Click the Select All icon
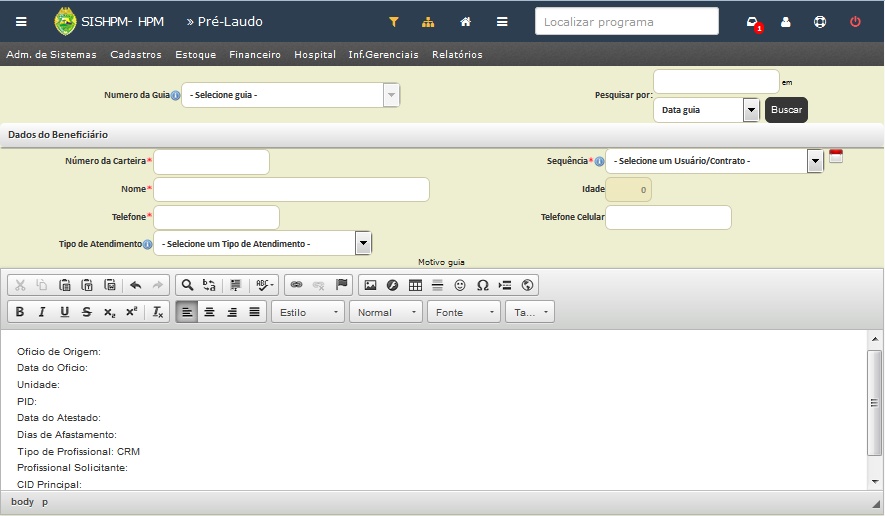 [x=235, y=285]
